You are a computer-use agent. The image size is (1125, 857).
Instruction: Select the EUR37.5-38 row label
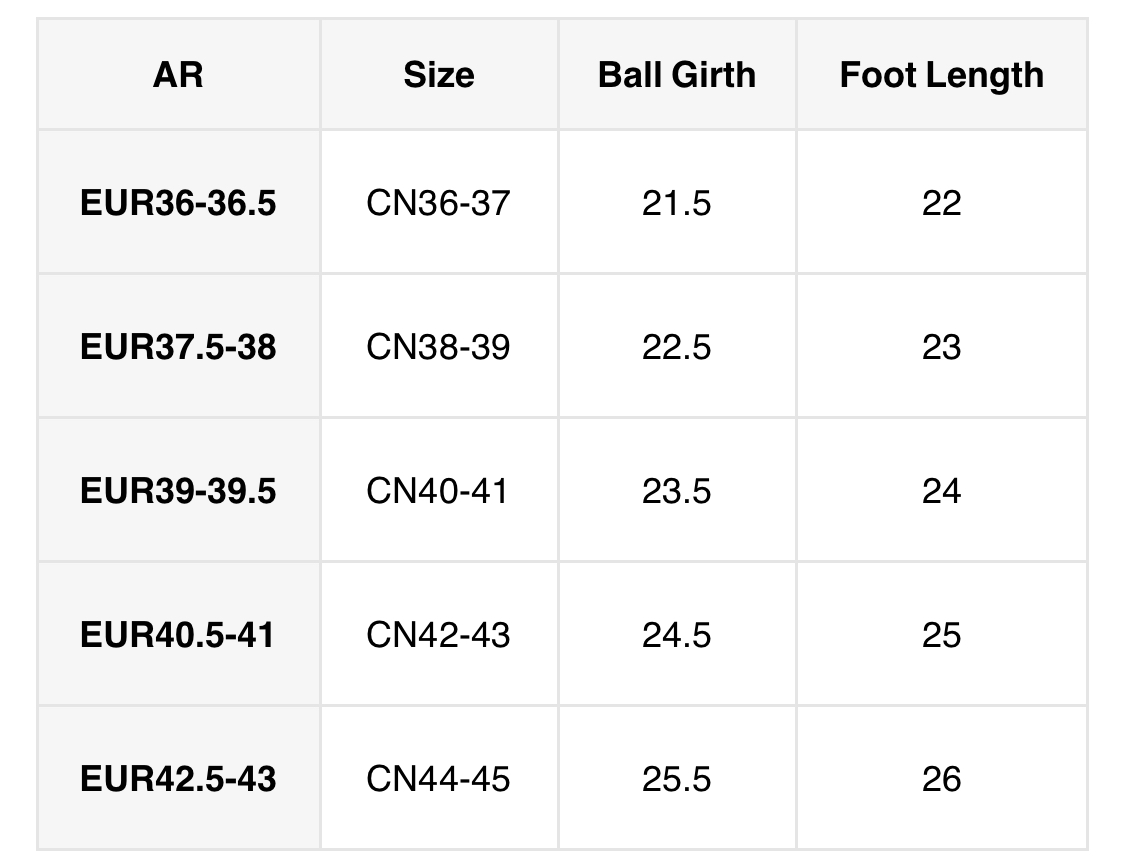click(178, 347)
